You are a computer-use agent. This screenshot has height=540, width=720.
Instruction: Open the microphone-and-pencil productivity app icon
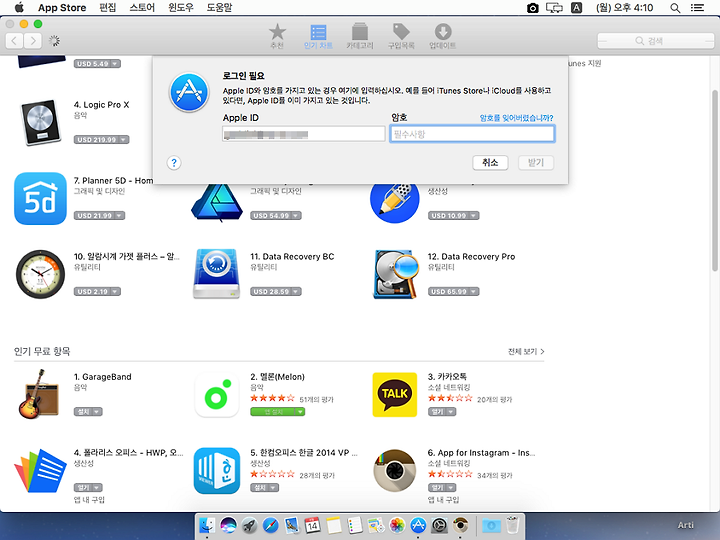[x=394, y=203]
